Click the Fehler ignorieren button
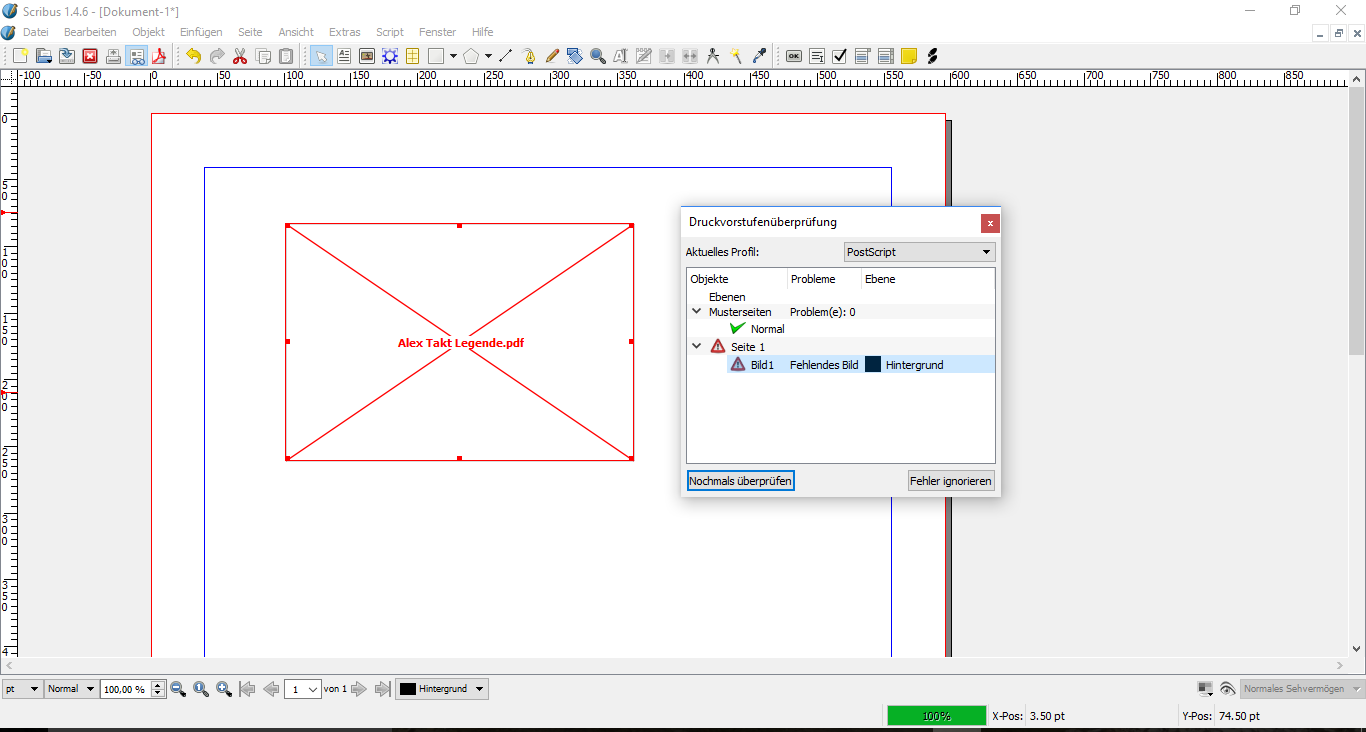Viewport: 1366px width, 732px height. (x=950, y=481)
